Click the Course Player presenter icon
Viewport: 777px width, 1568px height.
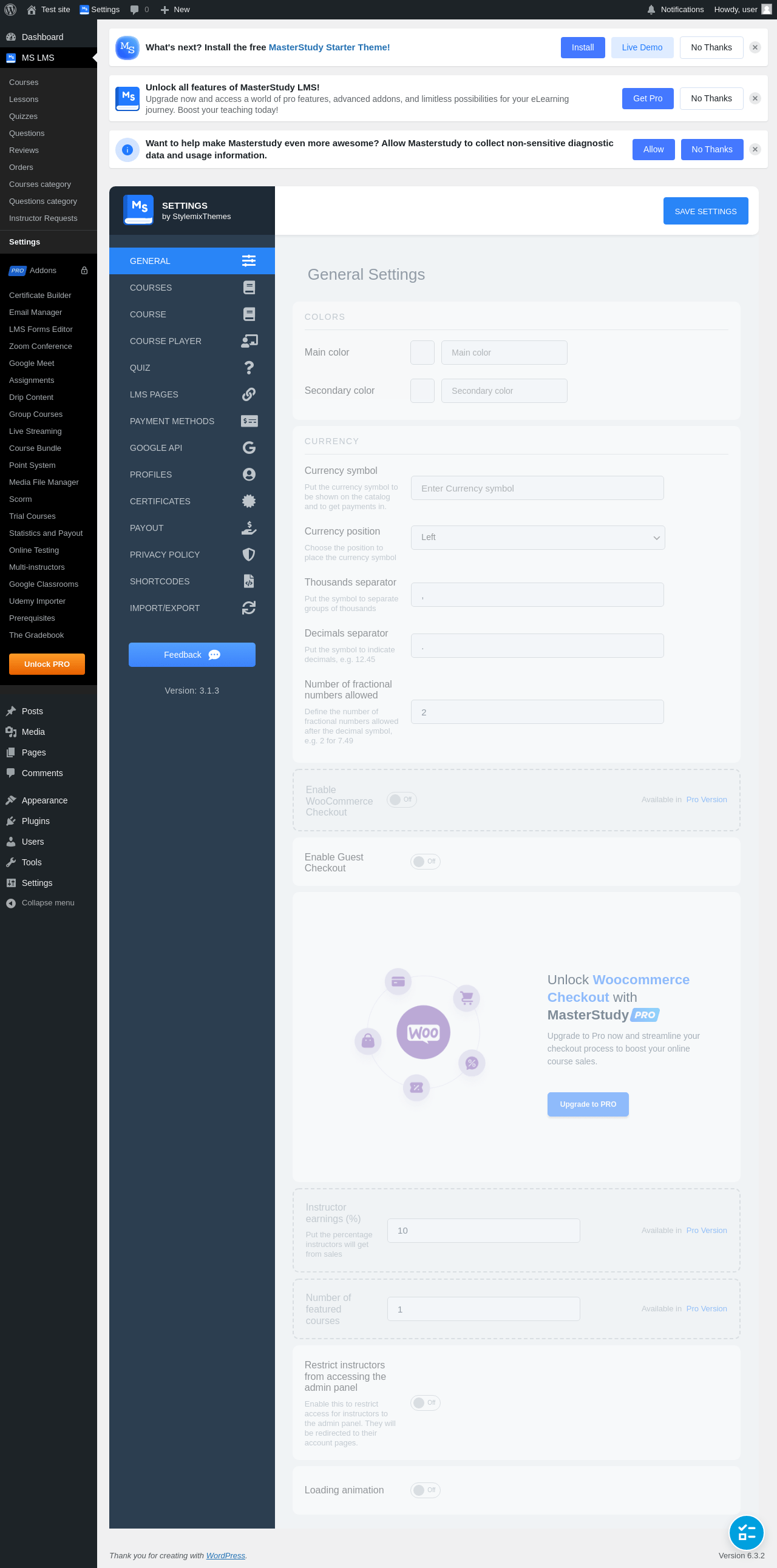(249, 342)
